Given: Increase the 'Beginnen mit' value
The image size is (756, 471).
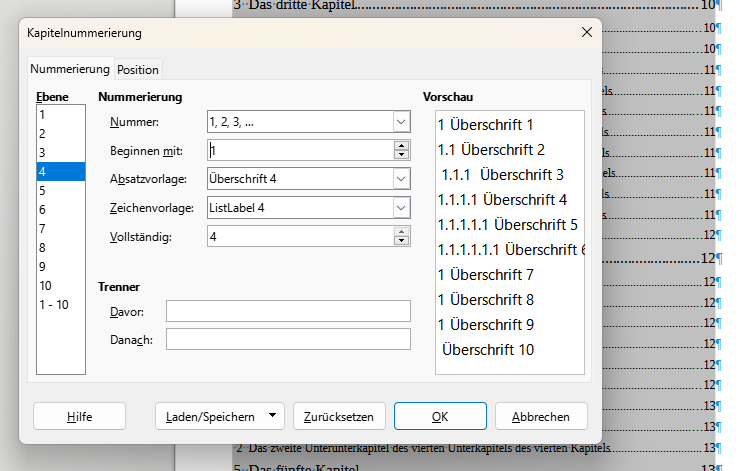Looking at the screenshot, I should 401,146.
